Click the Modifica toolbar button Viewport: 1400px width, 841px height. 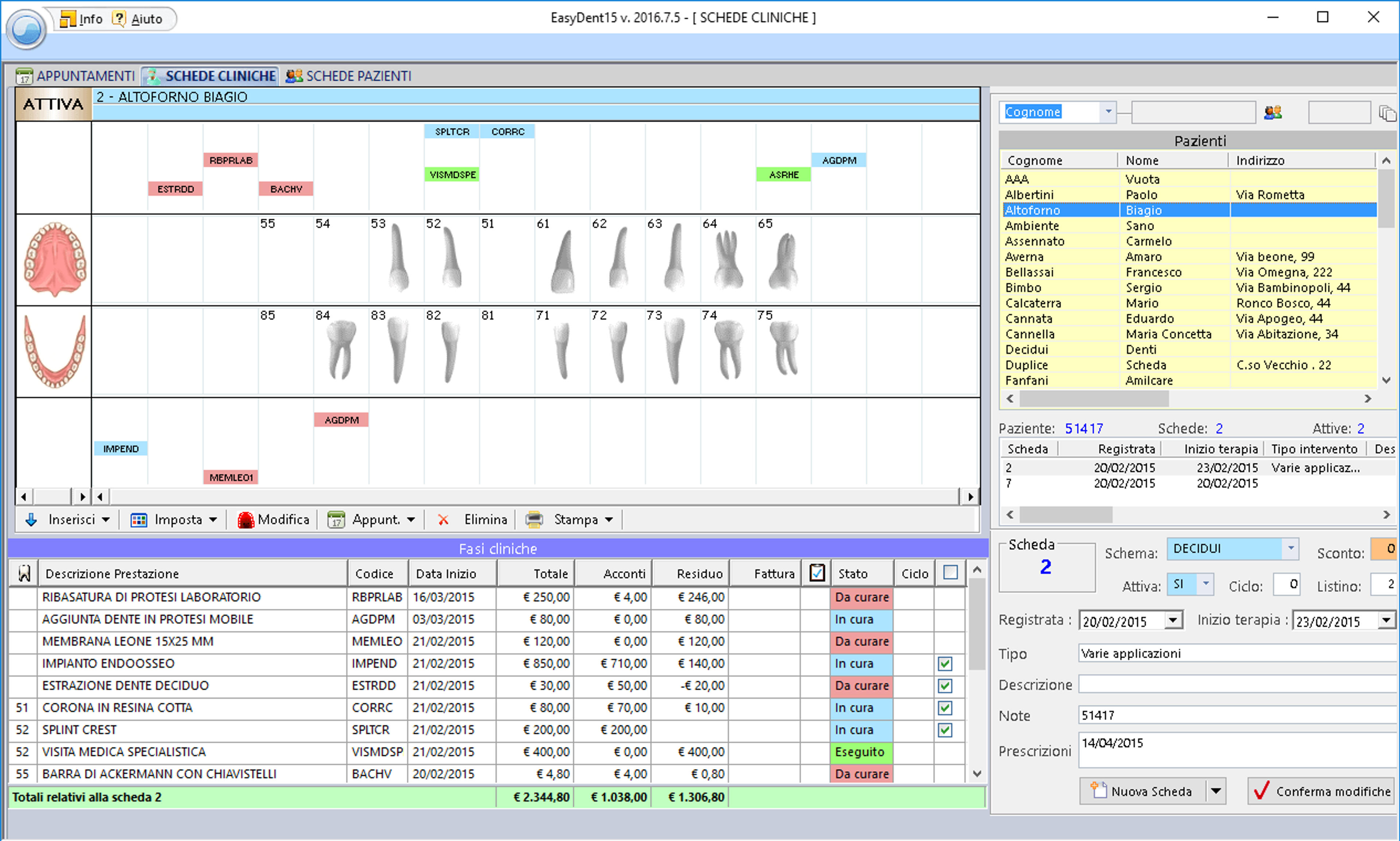click(x=273, y=520)
